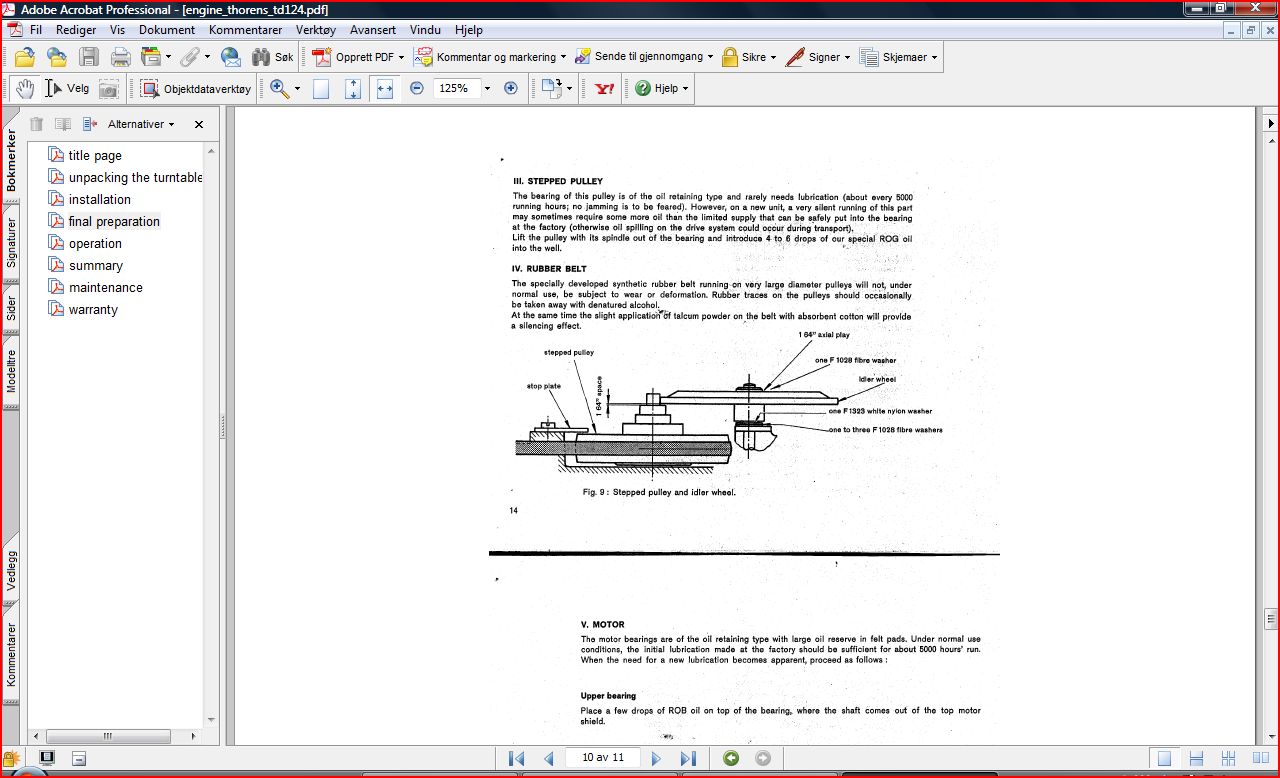Select the Hand tool in the toolbar
This screenshot has height=778, width=1280.
[x=25, y=88]
